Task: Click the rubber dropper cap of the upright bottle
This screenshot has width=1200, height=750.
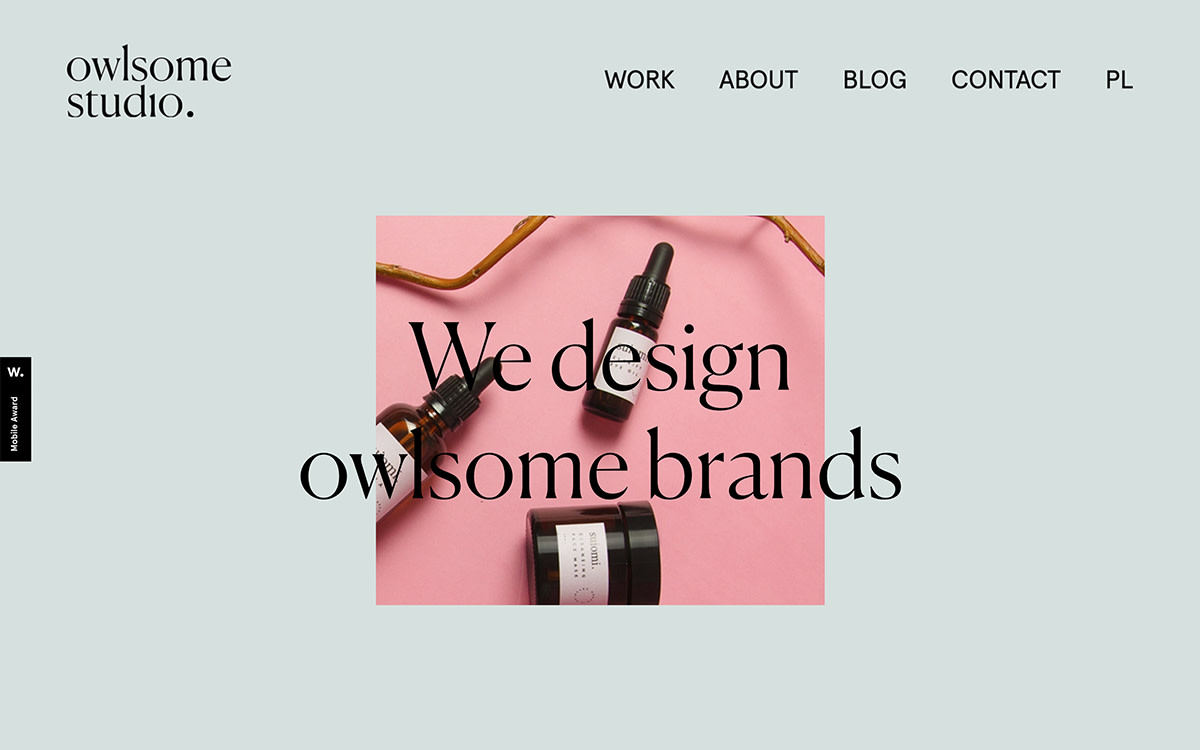Action: [657, 266]
